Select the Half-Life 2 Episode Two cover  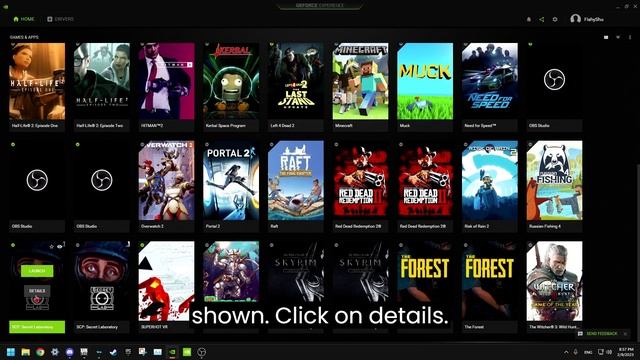(x=102, y=81)
